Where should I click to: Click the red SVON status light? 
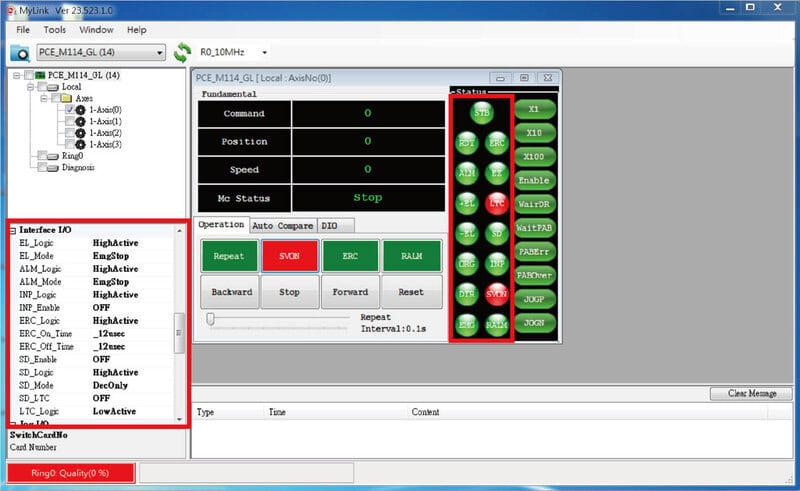click(x=496, y=294)
